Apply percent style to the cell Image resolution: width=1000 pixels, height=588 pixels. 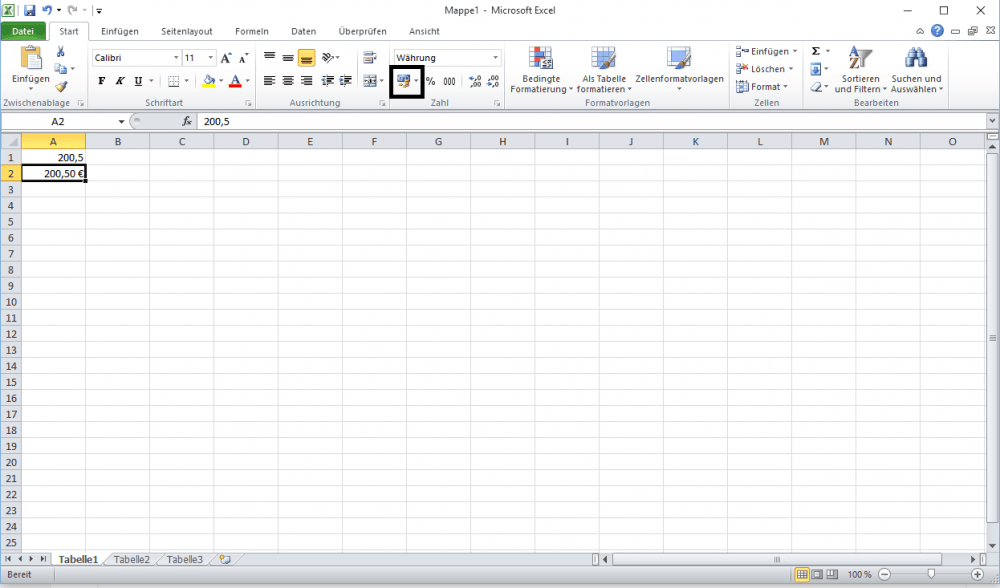point(430,81)
